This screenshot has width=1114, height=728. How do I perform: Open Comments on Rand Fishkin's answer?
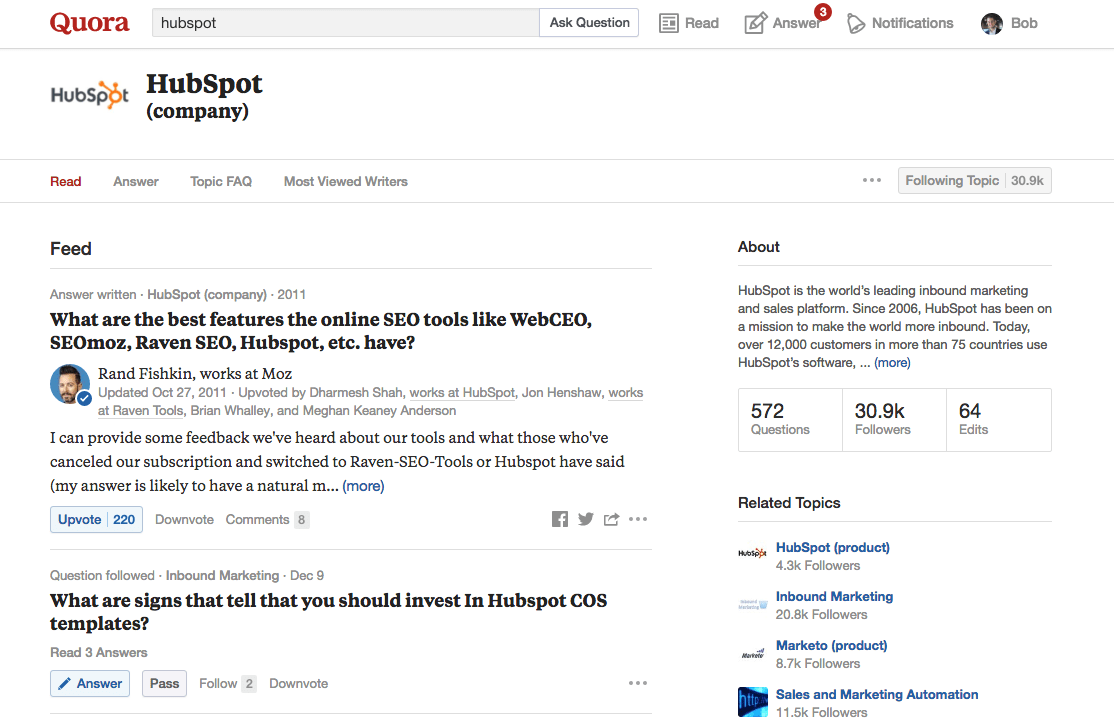click(267, 519)
